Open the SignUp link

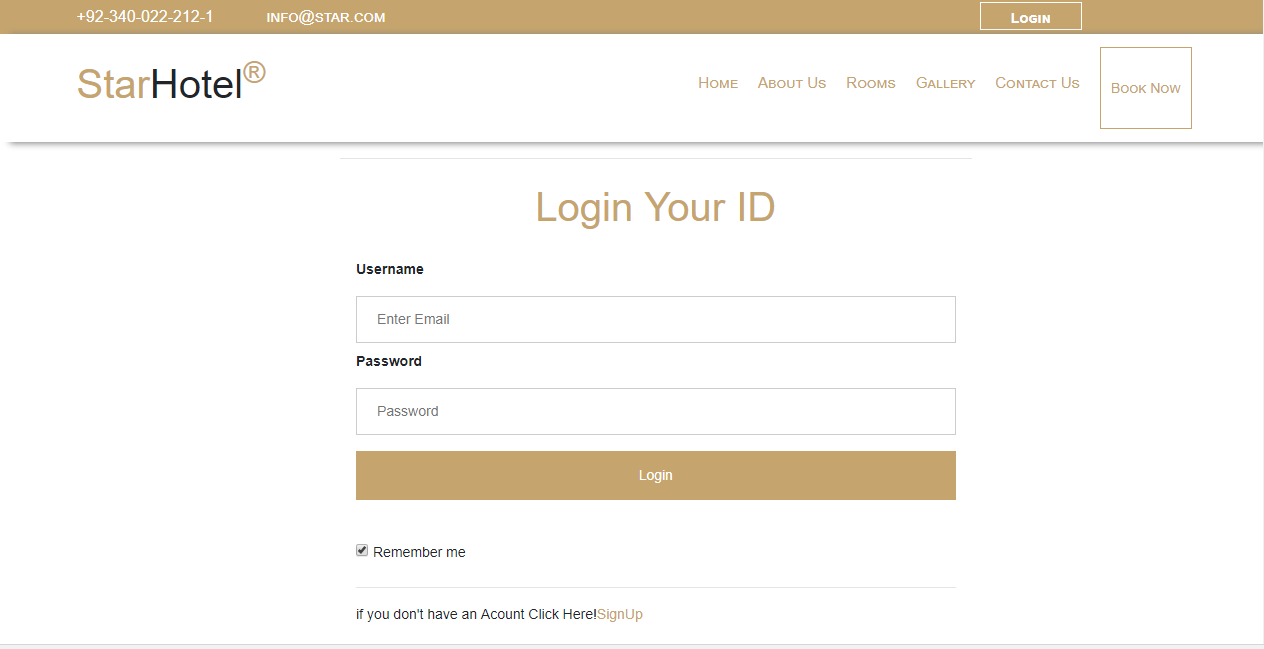pos(619,614)
